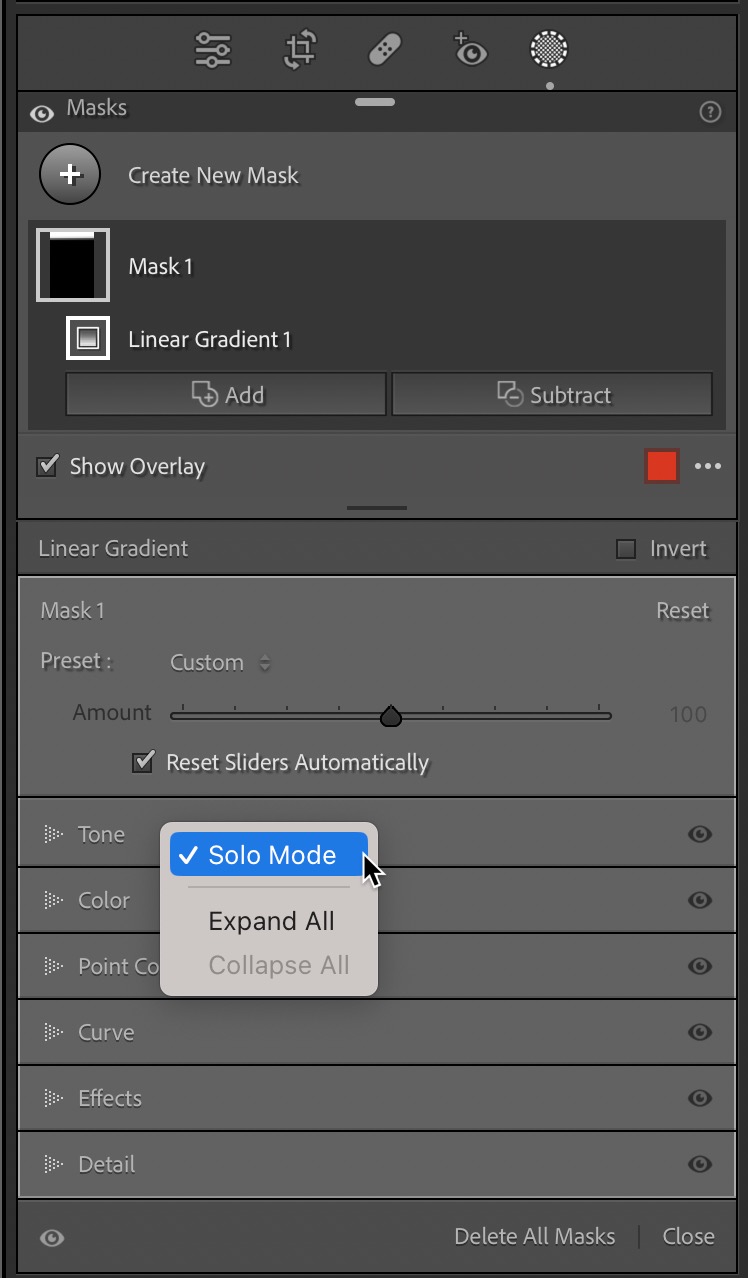
Task: Click the Reset link for Mask 1
Action: 683,611
